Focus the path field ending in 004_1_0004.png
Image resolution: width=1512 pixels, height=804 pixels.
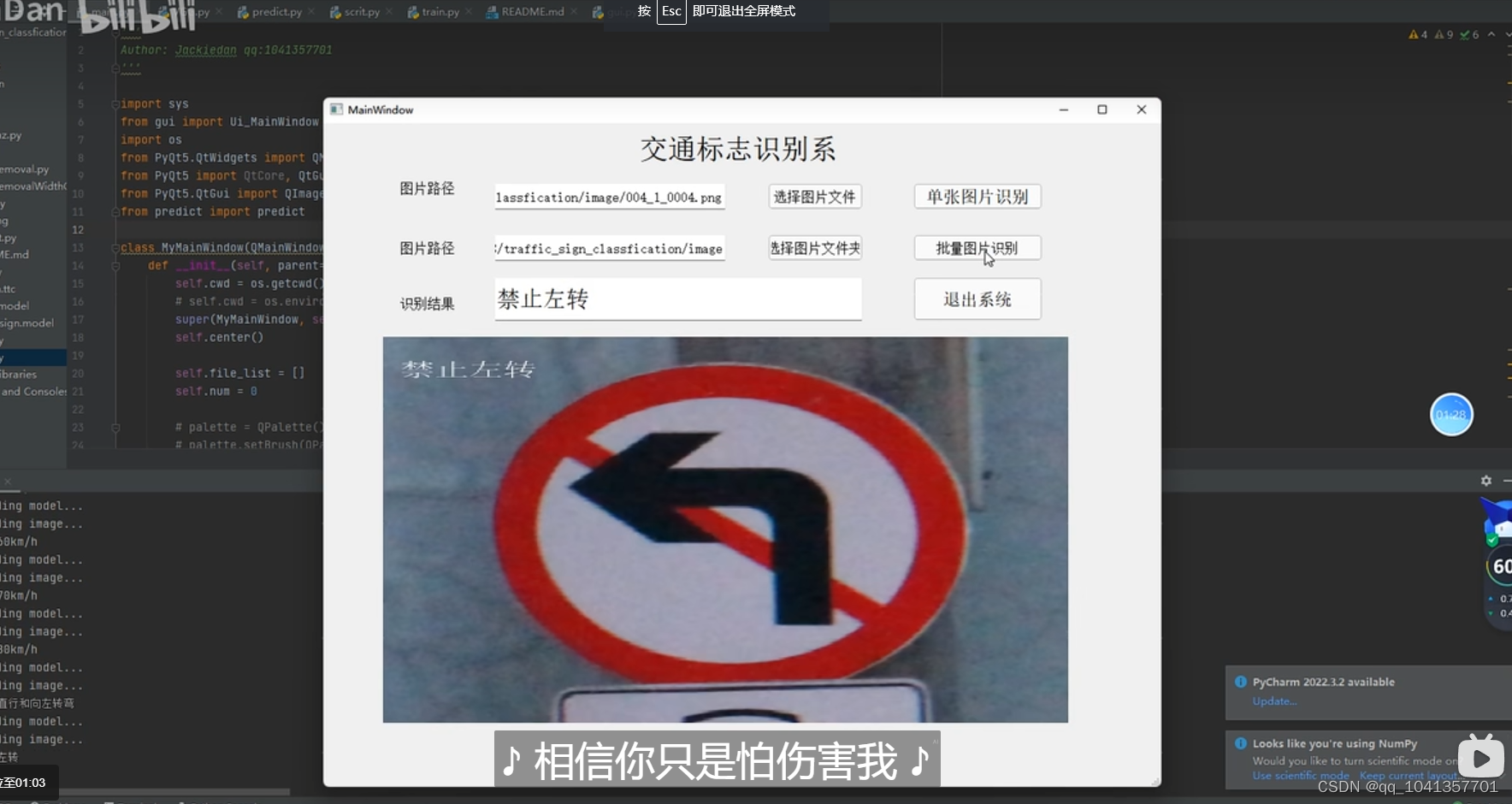[610, 197]
